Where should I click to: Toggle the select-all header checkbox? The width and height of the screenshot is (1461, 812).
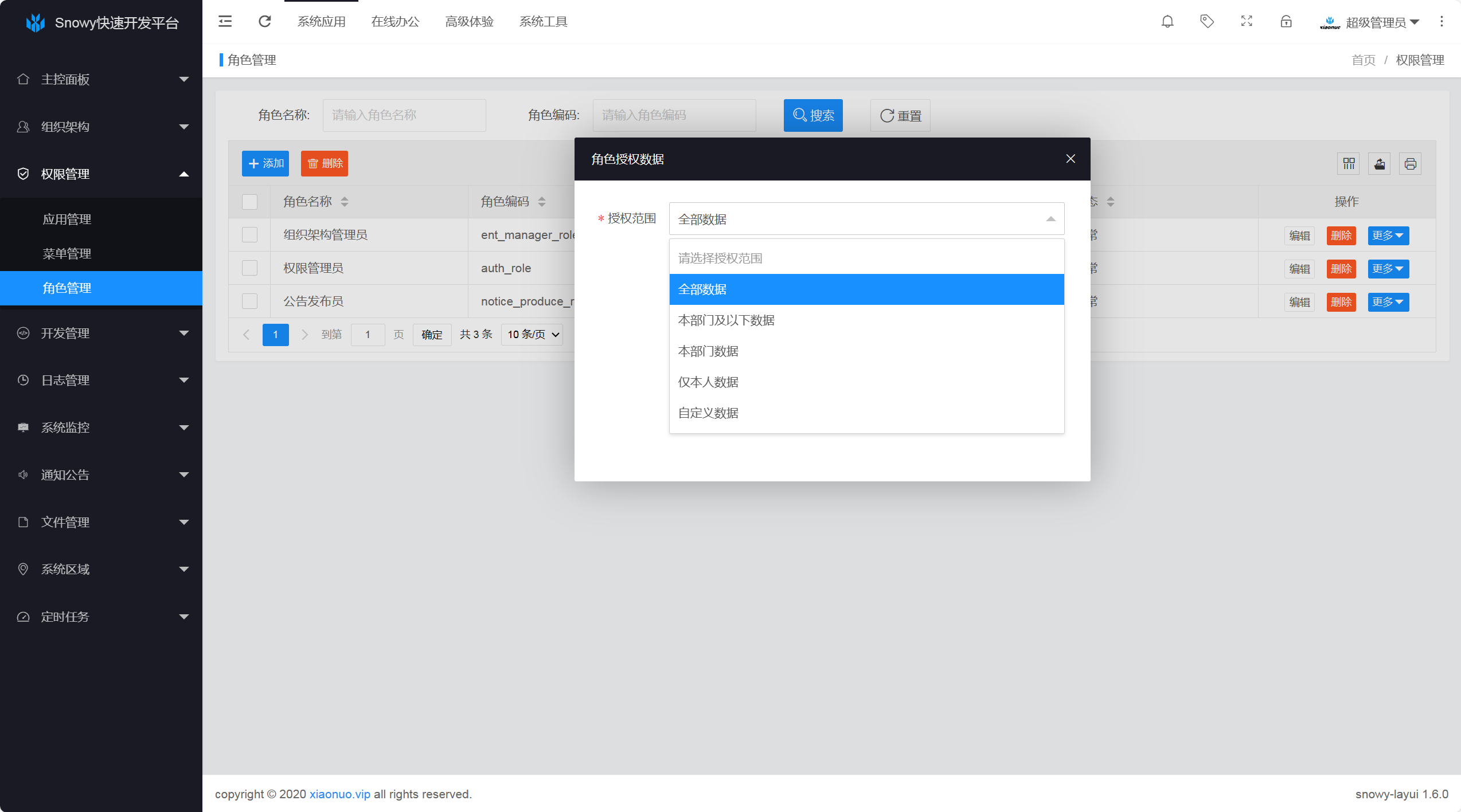249,202
